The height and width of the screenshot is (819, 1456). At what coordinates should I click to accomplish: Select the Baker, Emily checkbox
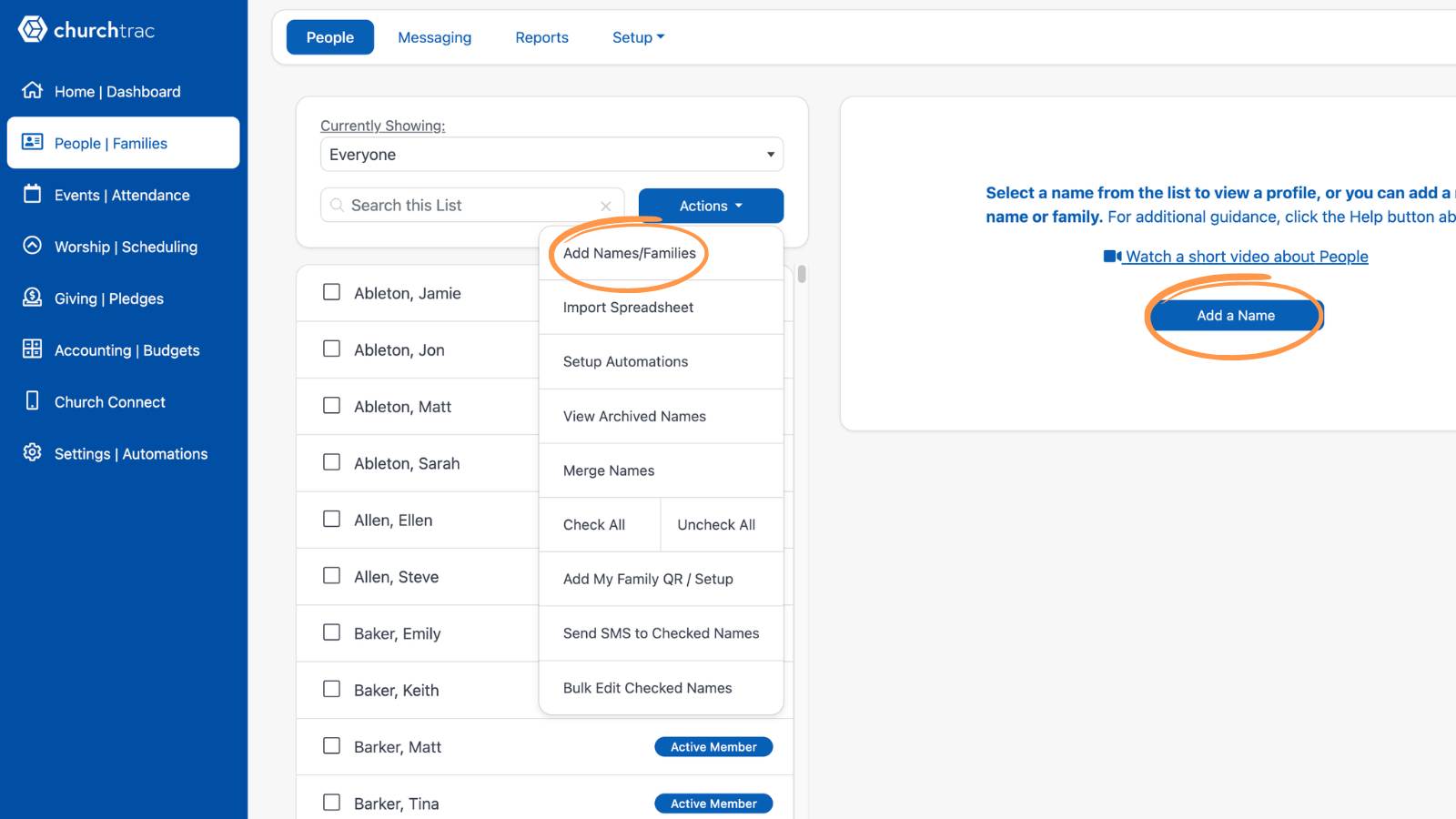[332, 632]
